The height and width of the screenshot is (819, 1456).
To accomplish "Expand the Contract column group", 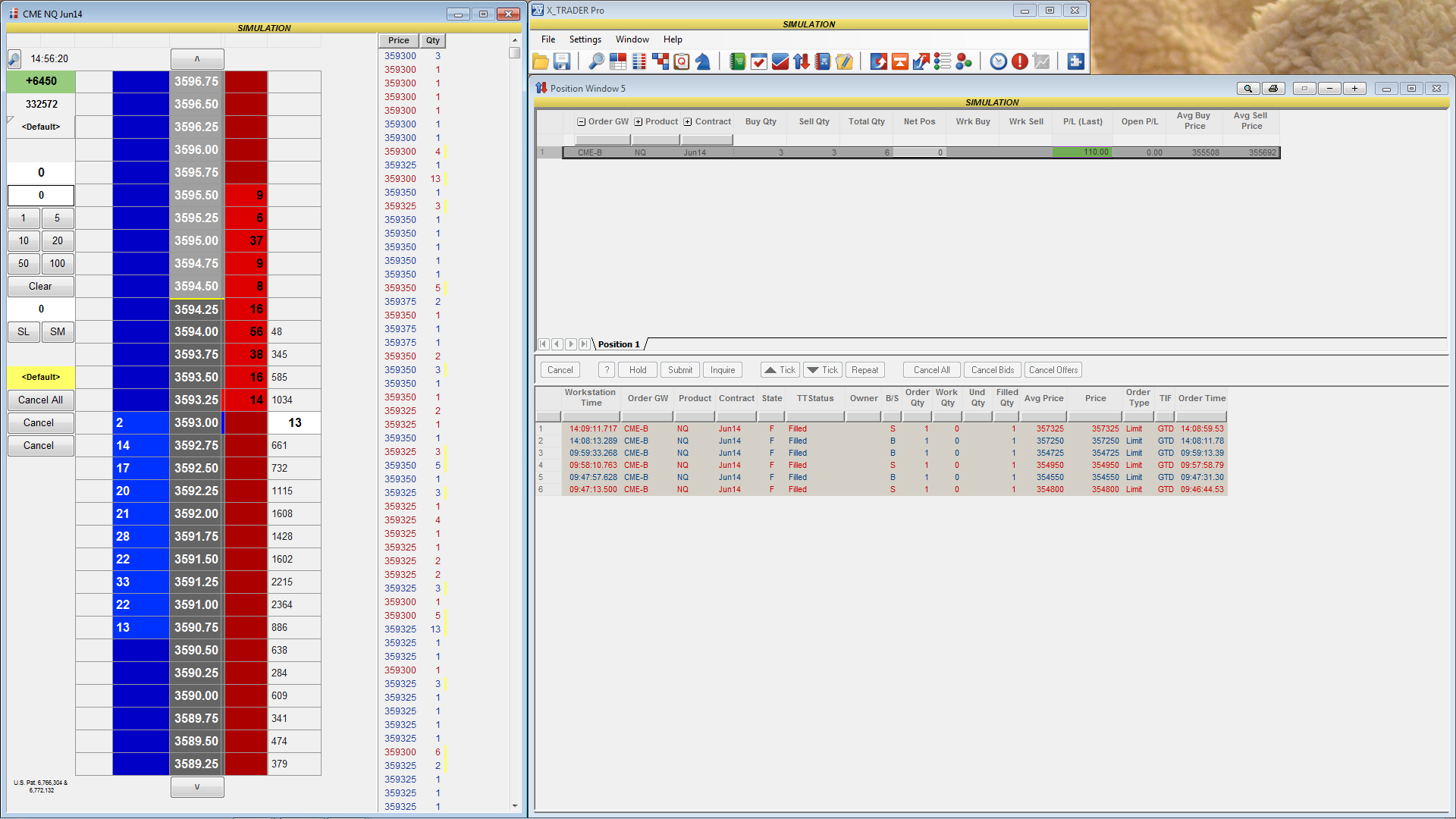I will point(688,122).
